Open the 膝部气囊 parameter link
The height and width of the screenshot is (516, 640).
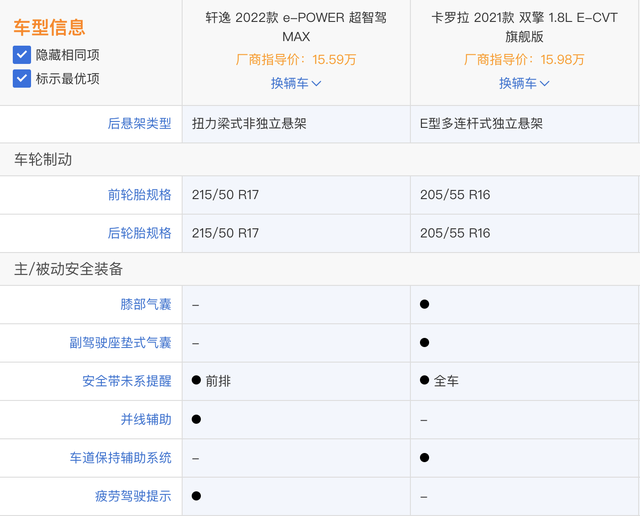pyautogui.click(x=146, y=304)
